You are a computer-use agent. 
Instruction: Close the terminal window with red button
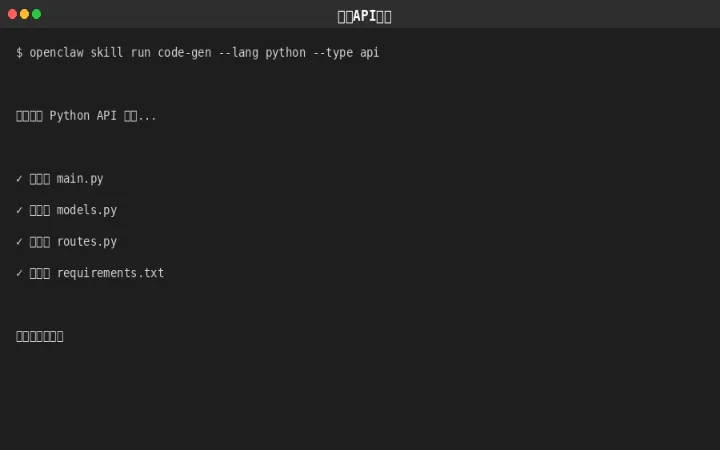point(12,14)
